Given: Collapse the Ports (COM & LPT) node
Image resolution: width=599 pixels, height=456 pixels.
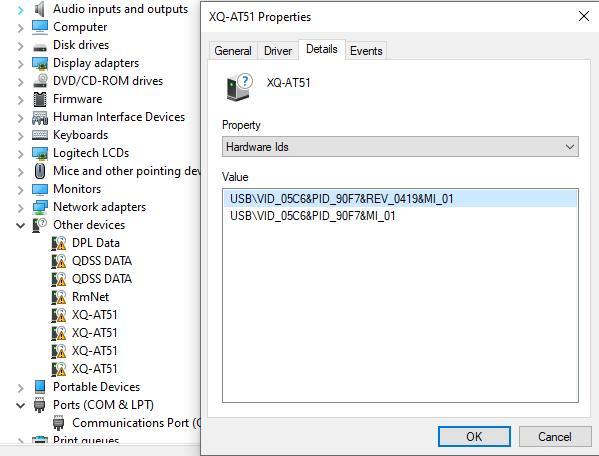Looking at the screenshot, I should pyautogui.click(x=20, y=405).
